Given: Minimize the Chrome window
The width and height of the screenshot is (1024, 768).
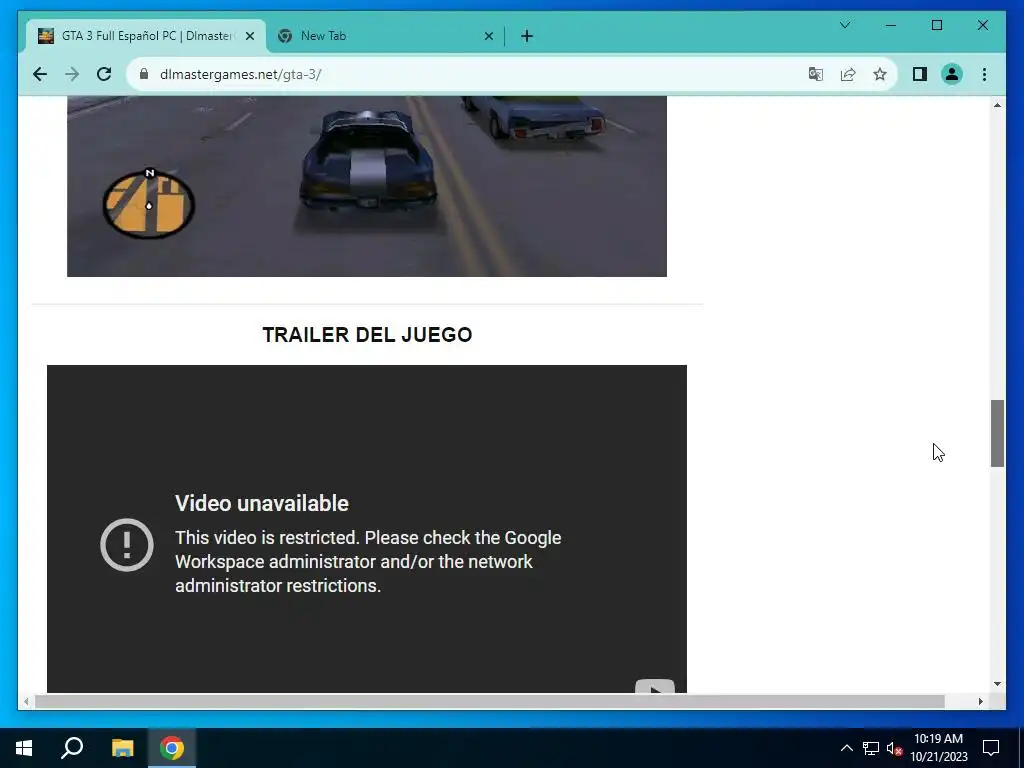Looking at the screenshot, I should (x=891, y=25).
